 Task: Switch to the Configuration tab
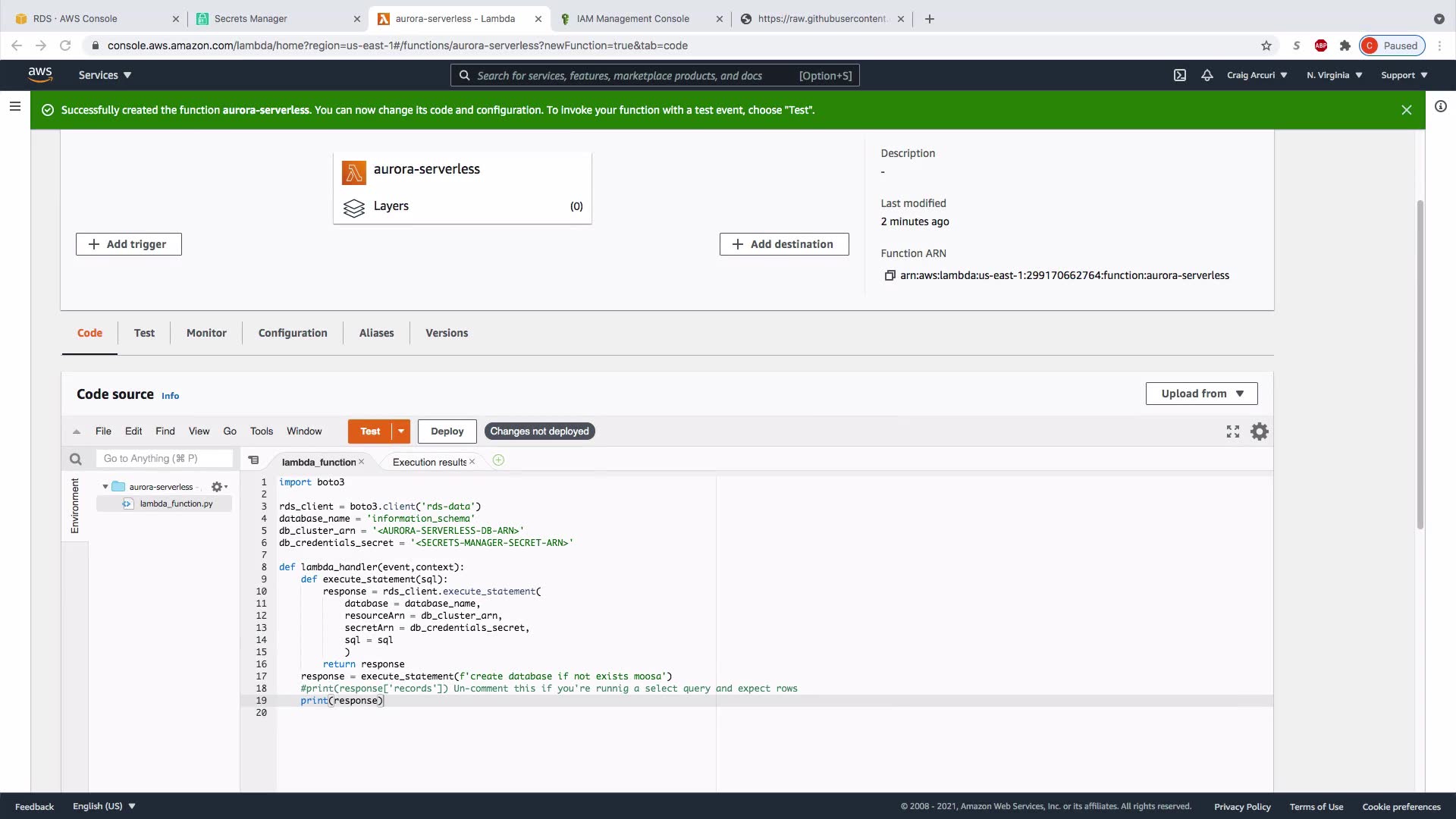point(293,333)
